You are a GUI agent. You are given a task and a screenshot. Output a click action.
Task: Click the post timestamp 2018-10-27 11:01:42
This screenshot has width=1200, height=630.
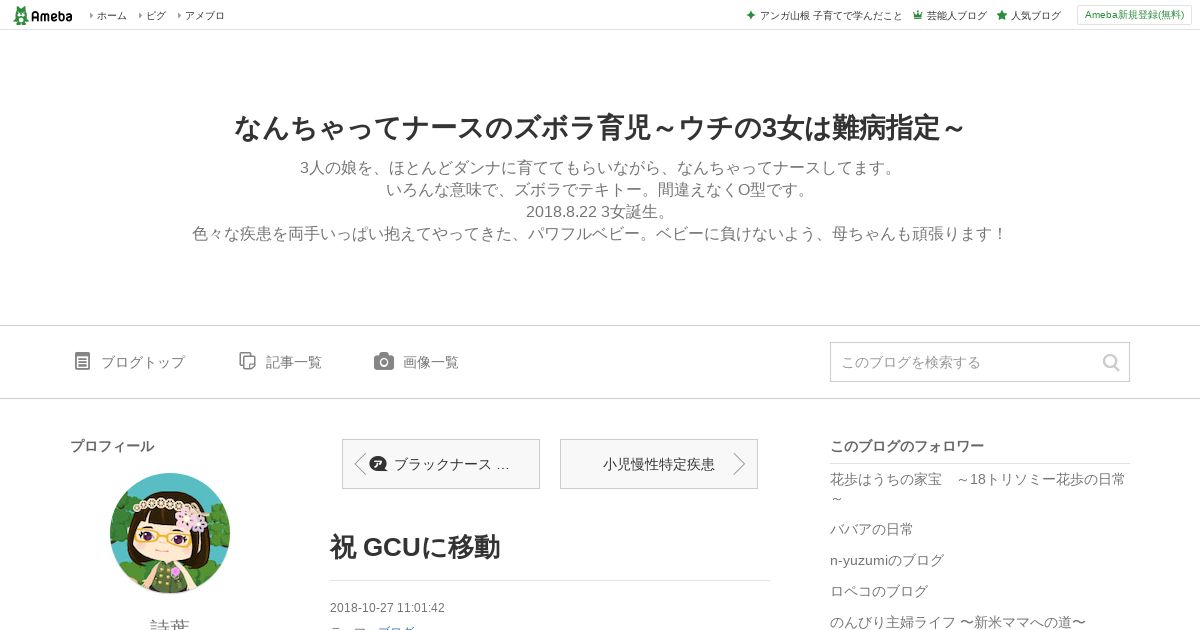387,608
